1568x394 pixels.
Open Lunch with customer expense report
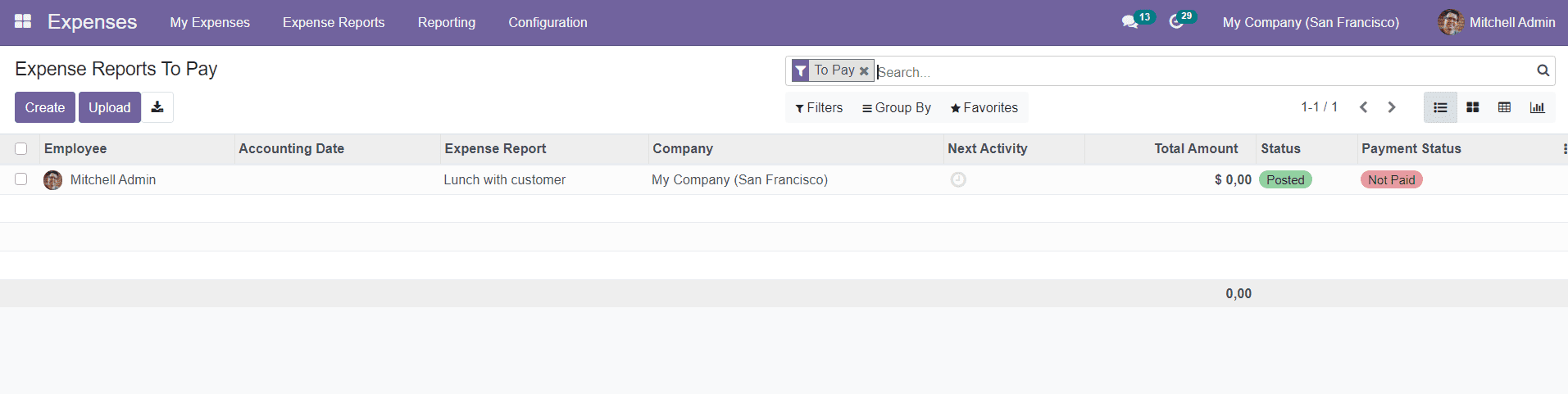(x=504, y=180)
